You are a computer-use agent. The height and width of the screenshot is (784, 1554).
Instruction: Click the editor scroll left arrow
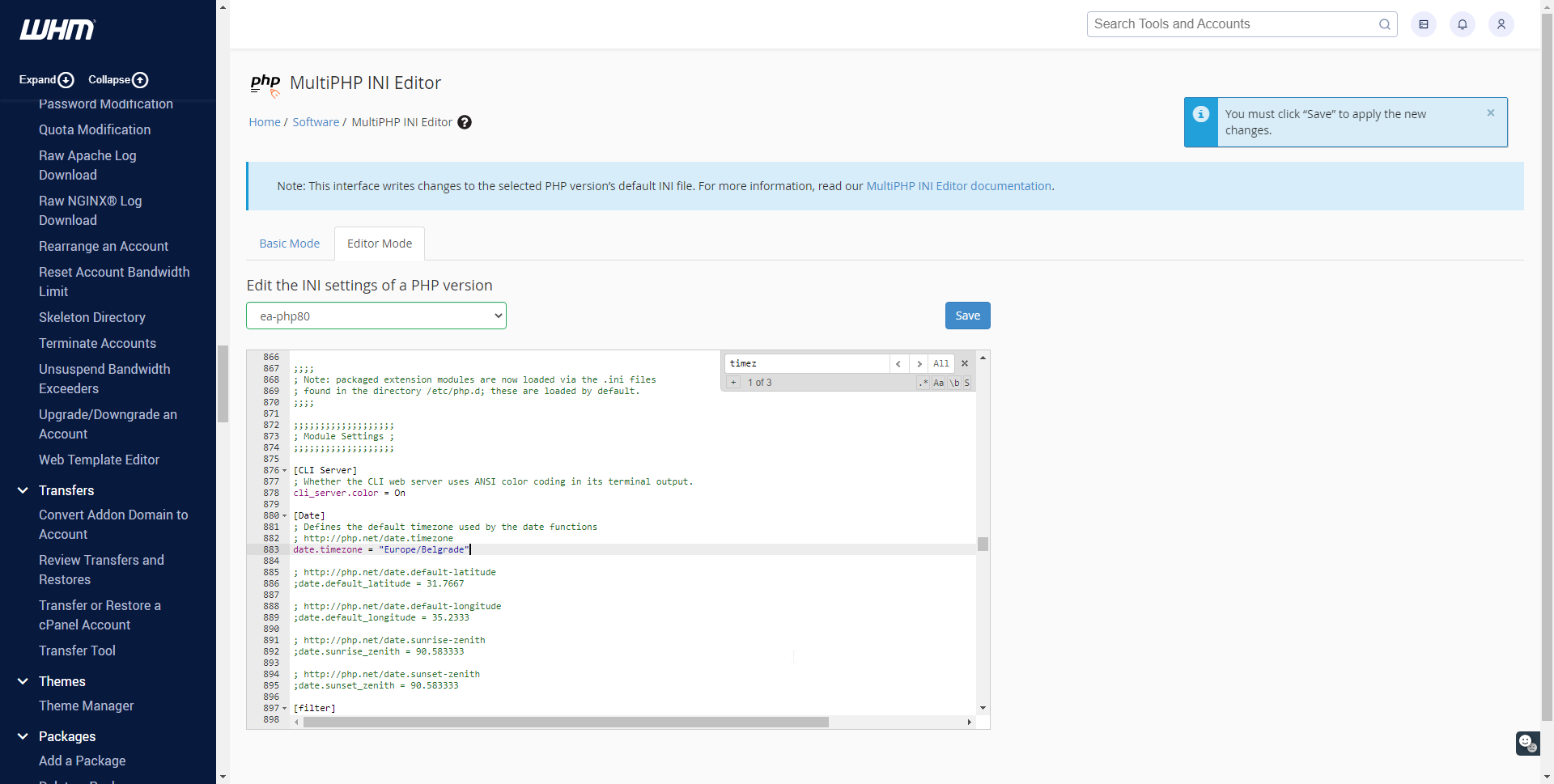pos(297,723)
